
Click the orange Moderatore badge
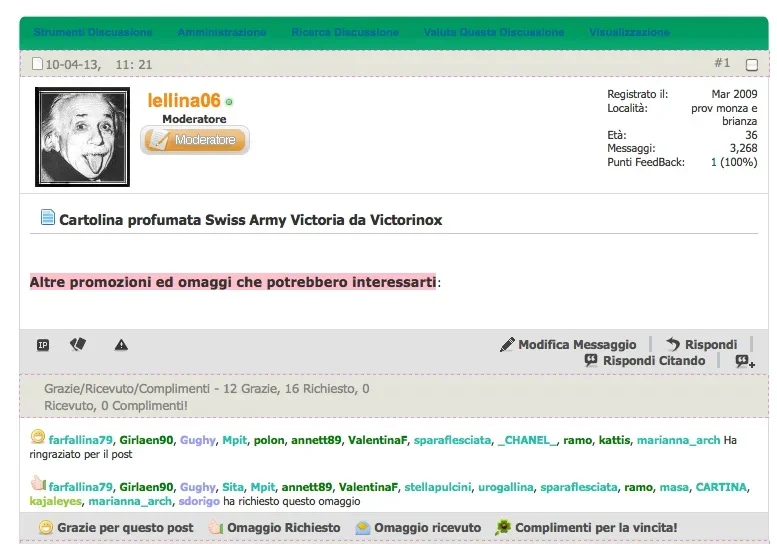195,140
